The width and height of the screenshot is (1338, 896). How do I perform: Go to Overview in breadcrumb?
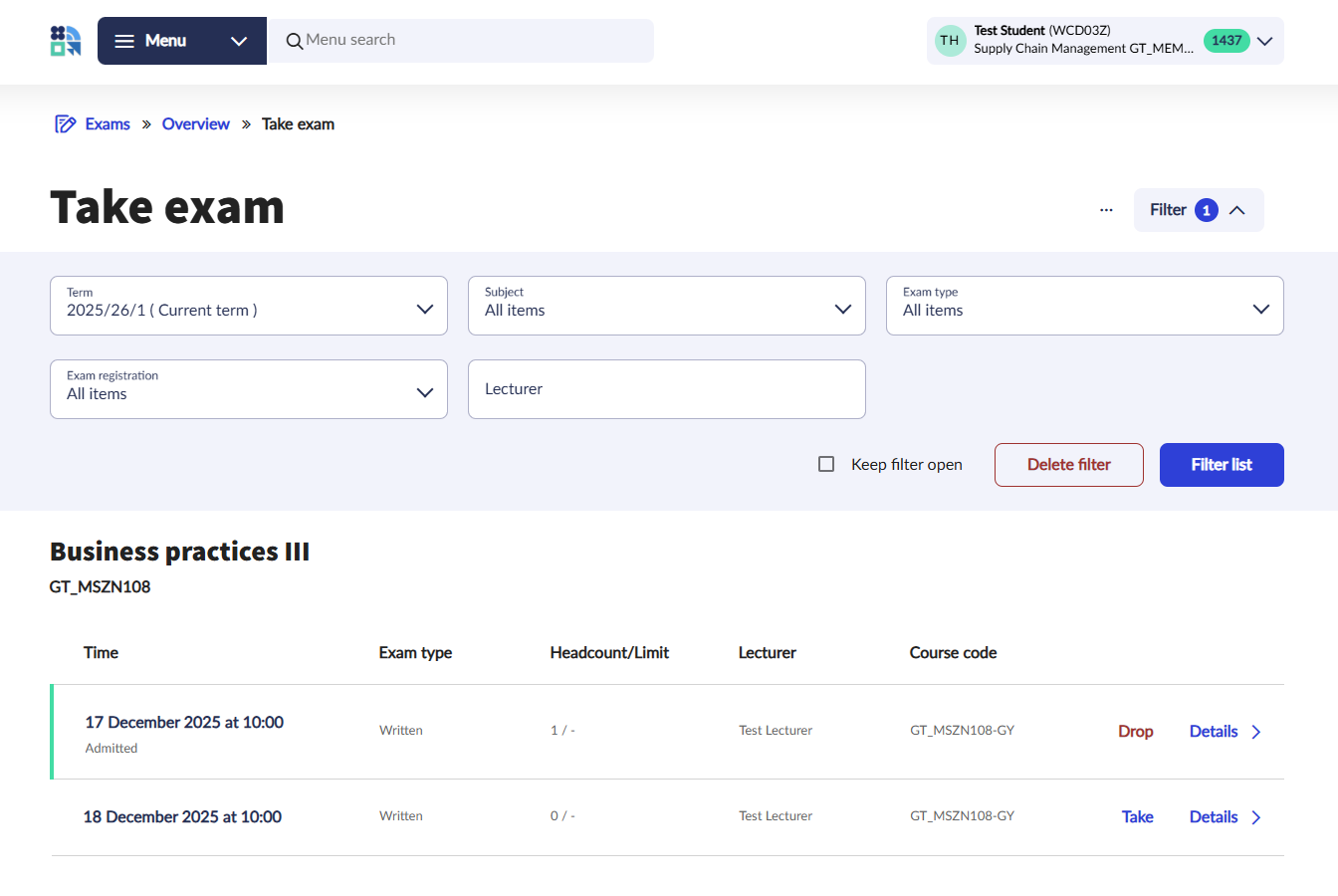[195, 124]
